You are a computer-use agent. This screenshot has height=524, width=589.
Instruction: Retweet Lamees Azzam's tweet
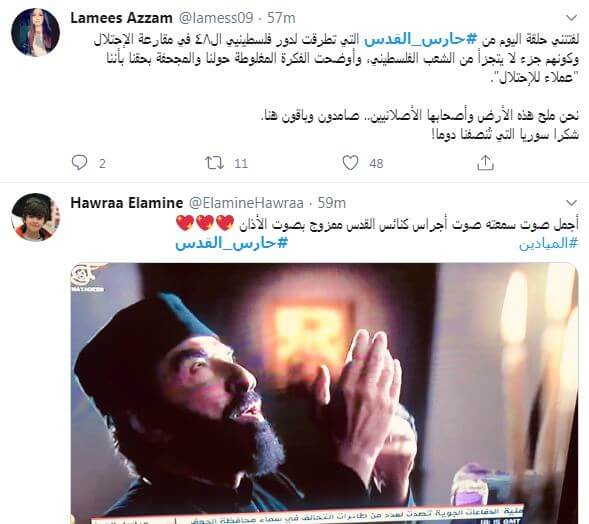(214, 163)
